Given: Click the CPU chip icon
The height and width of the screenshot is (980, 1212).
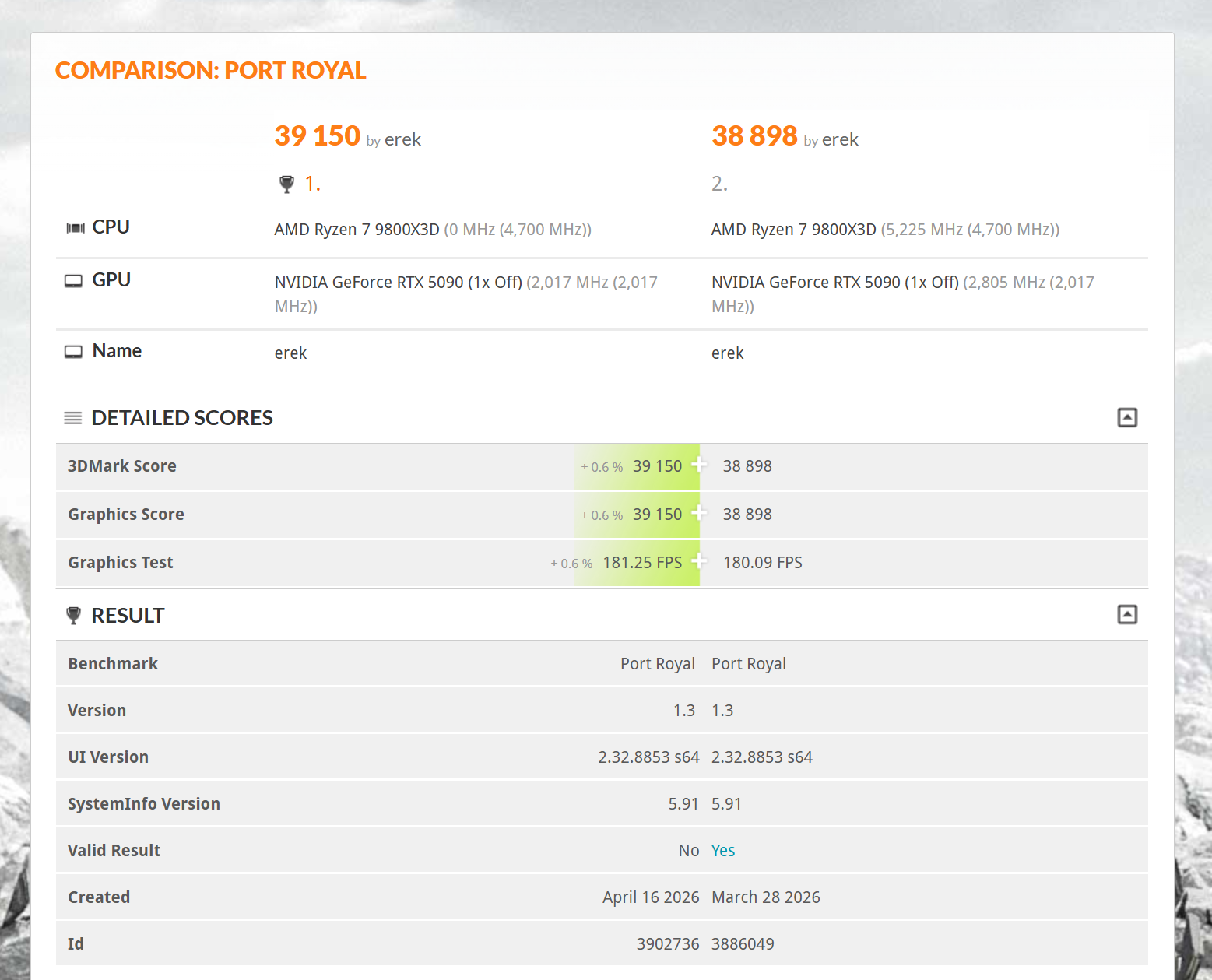Looking at the screenshot, I should coord(76,228).
